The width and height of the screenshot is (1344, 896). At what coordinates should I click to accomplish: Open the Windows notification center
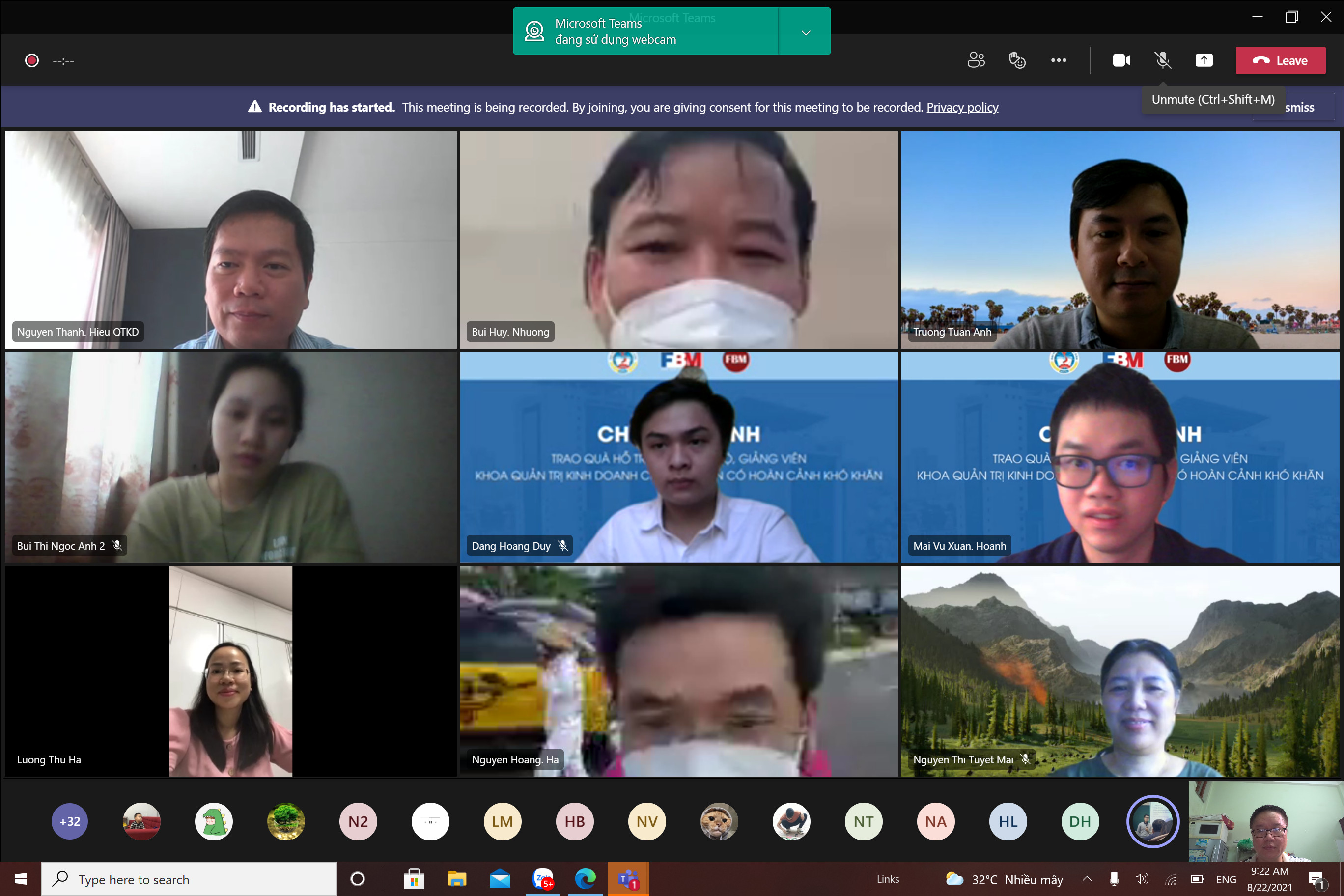1316,879
